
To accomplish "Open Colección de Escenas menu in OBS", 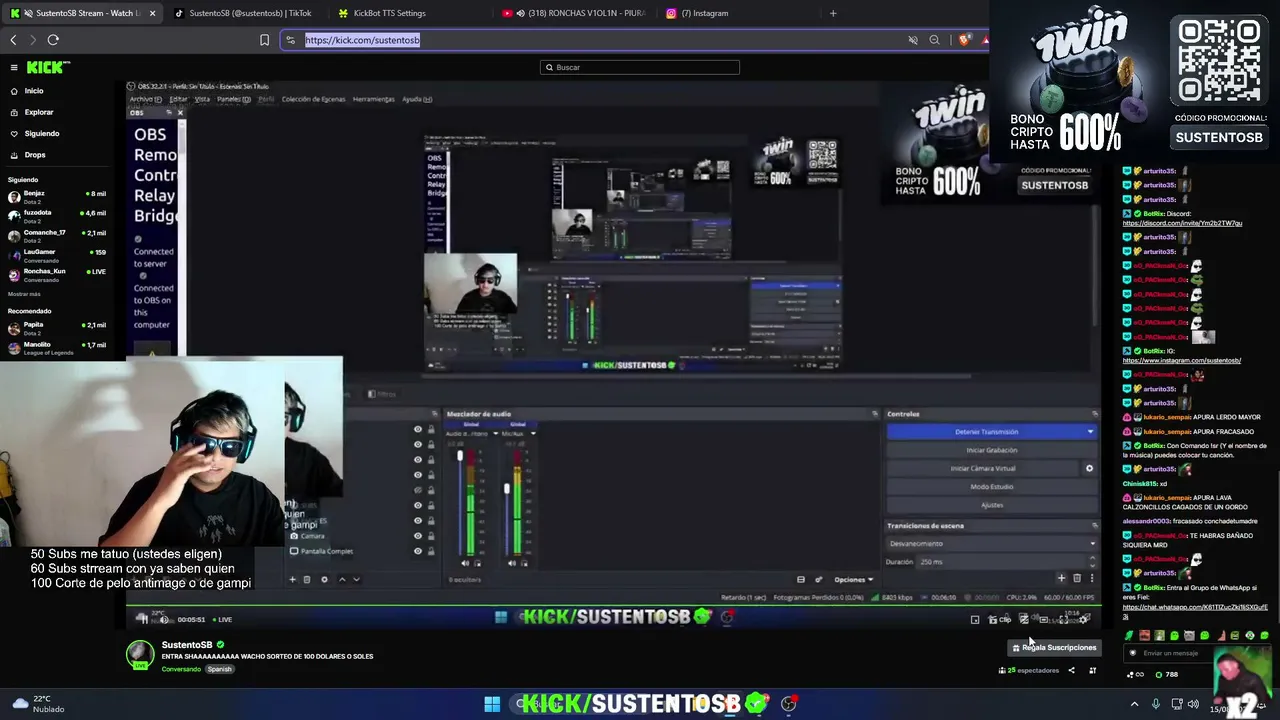I will (x=313, y=99).
